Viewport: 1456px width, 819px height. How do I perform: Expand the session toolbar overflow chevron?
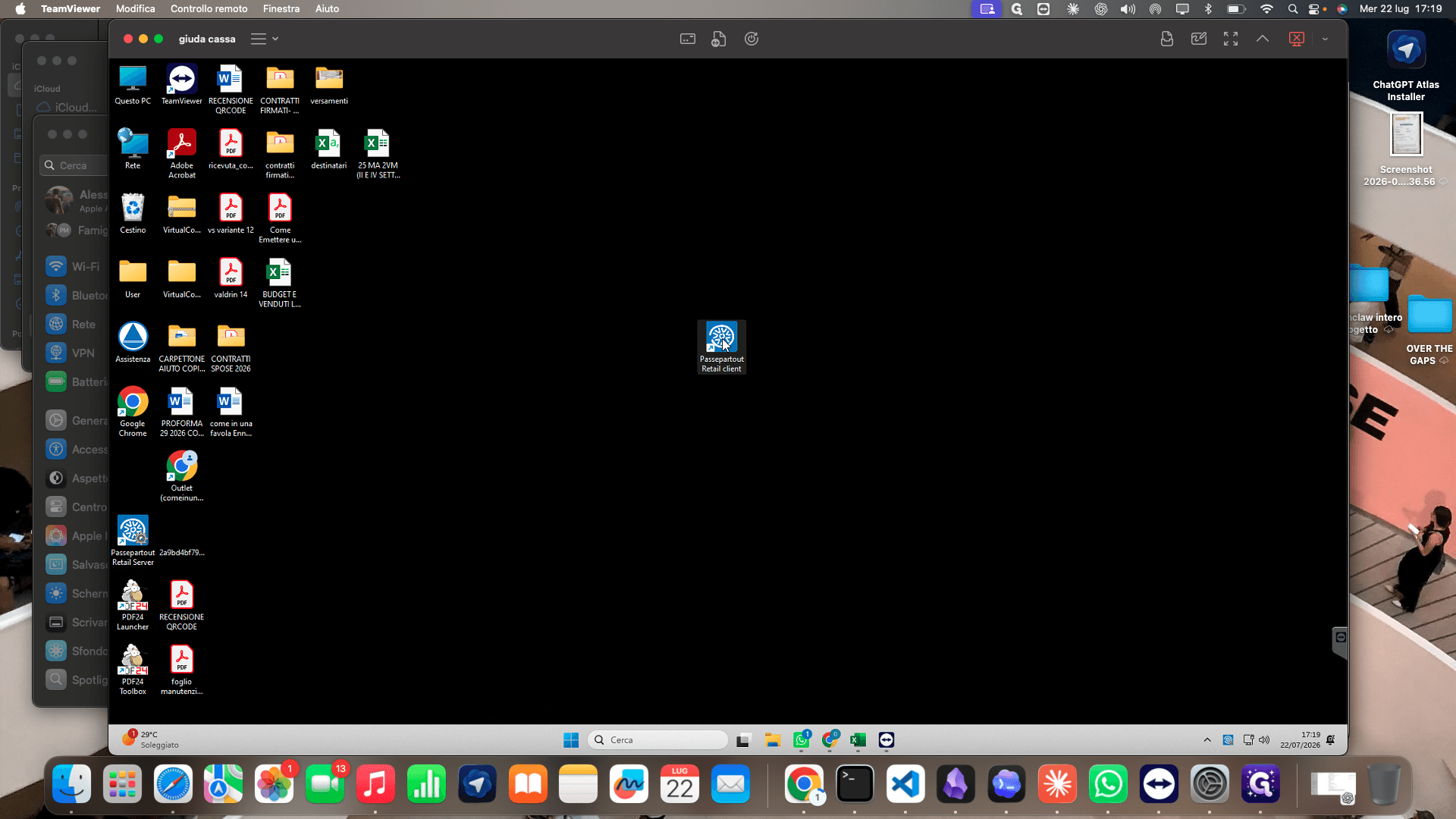coord(1325,39)
